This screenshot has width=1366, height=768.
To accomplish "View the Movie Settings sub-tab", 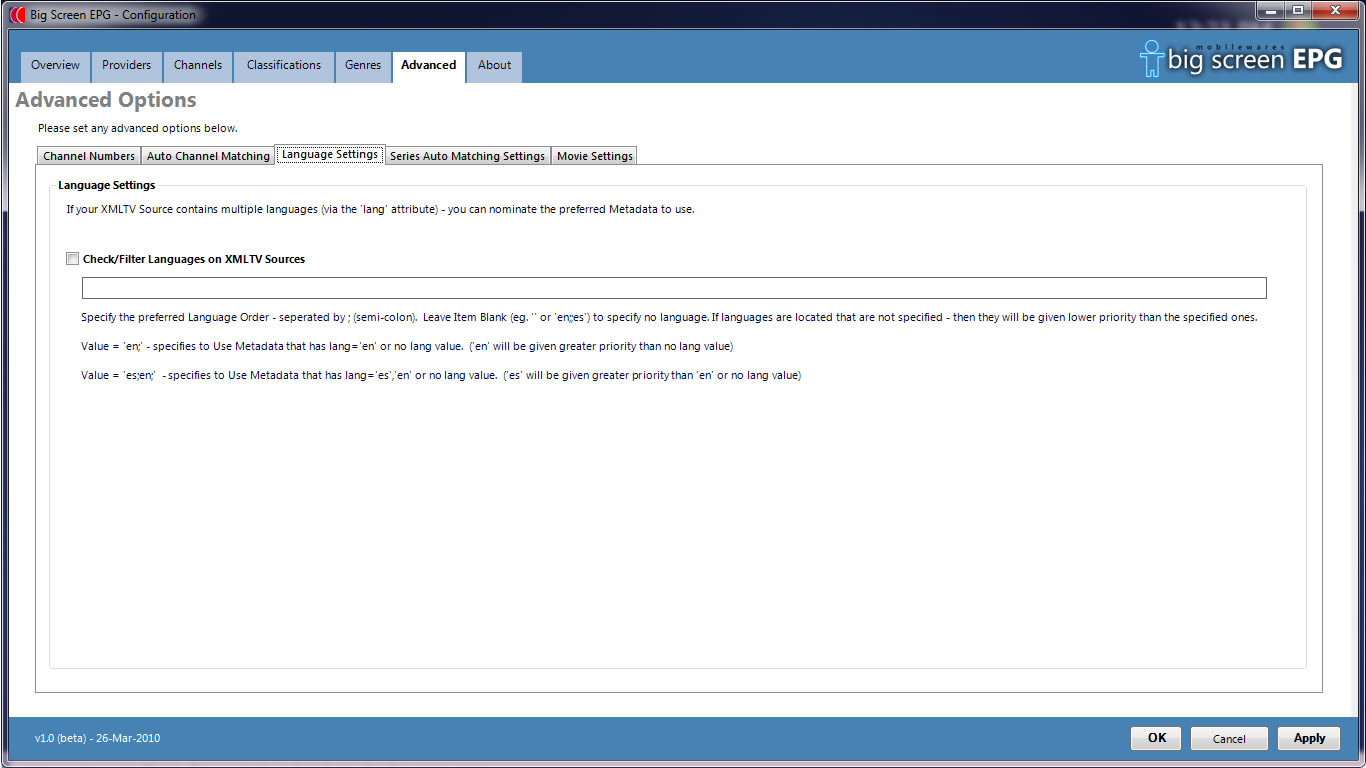I will coord(594,156).
